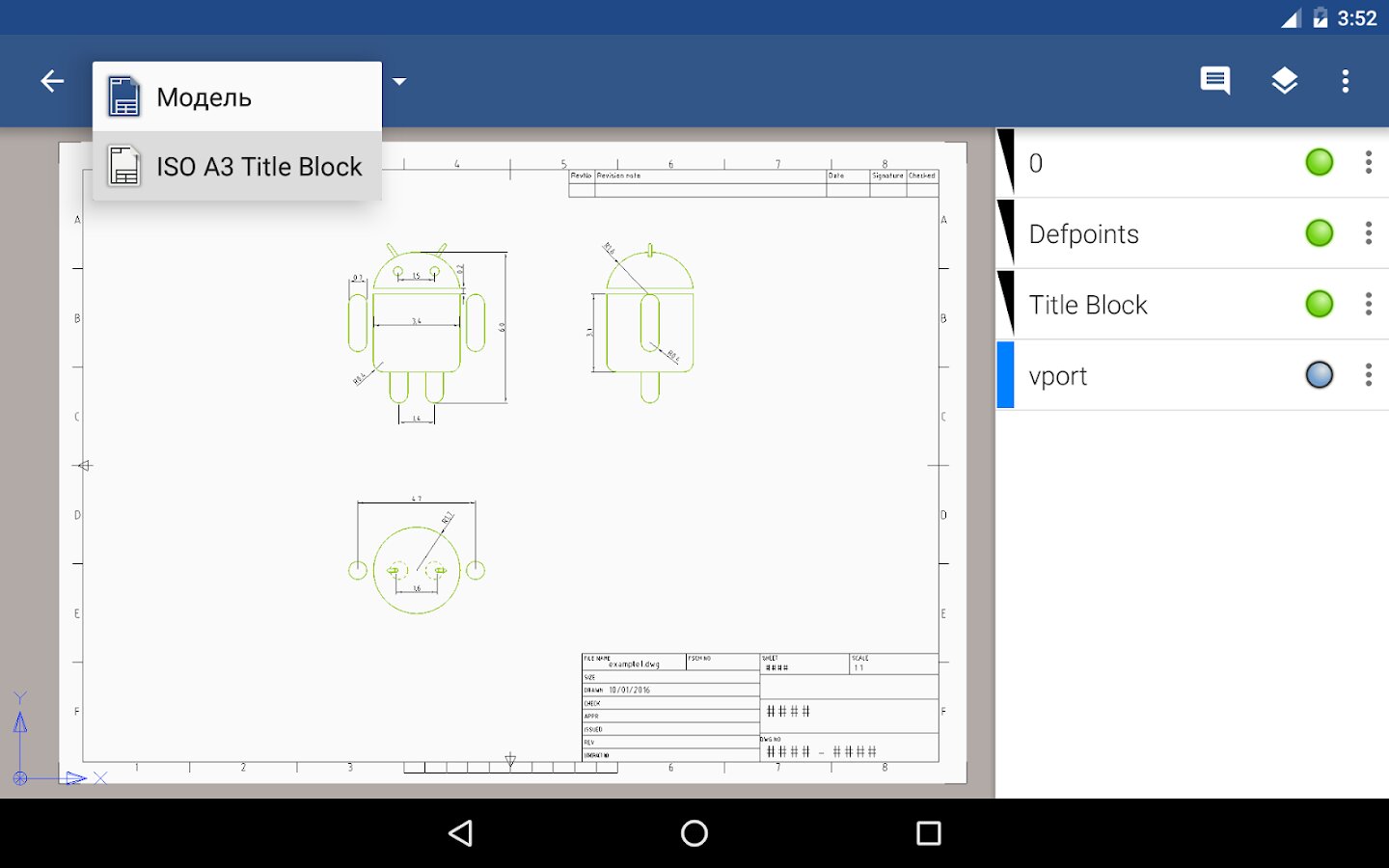Click the black color swatch of layer 0
The width and height of the screenshot is (1389, 868).
(1004, 162)
